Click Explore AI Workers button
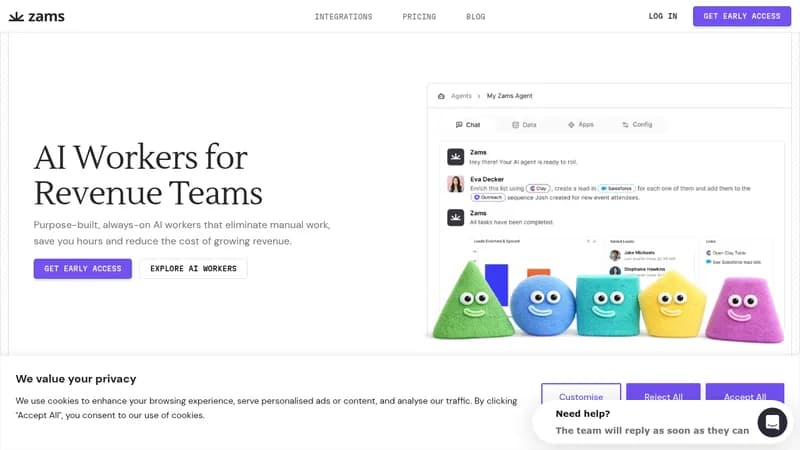 click(193, 268)
